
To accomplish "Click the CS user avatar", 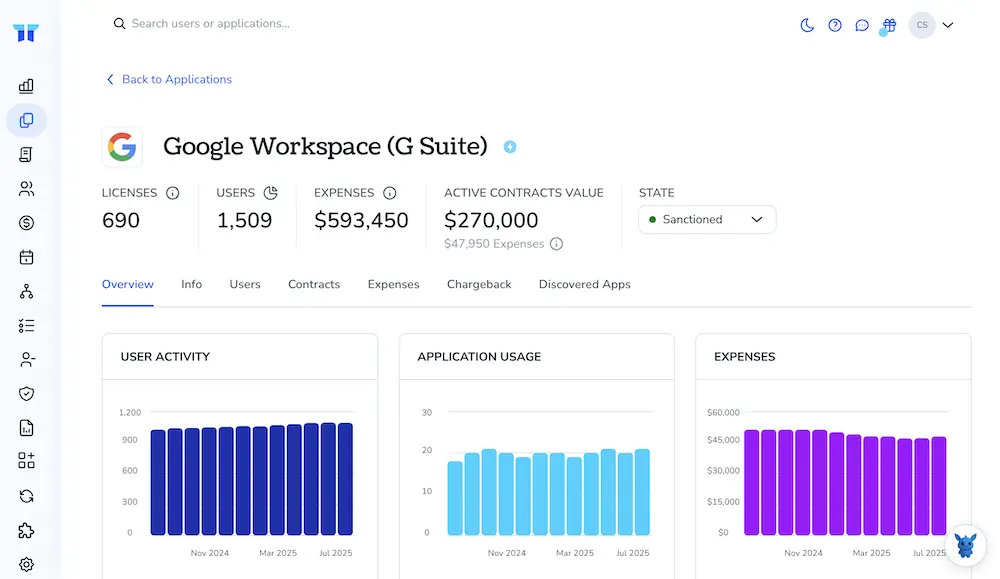I will (922, 25).
